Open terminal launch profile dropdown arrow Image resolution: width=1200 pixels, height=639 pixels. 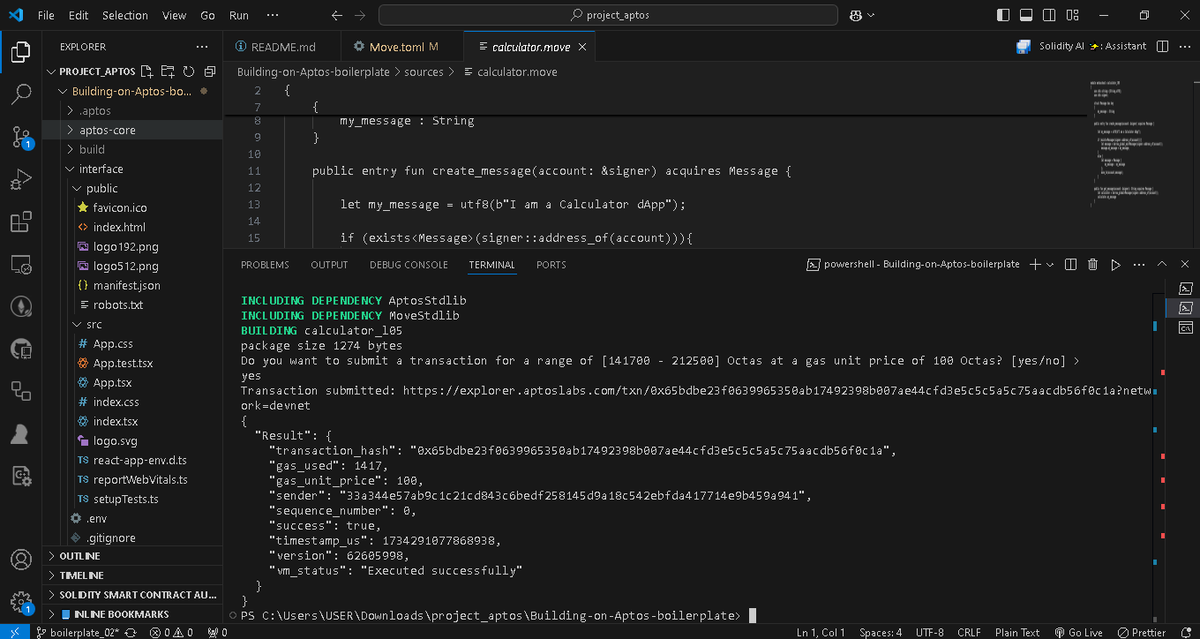[x=1050, y=264]
